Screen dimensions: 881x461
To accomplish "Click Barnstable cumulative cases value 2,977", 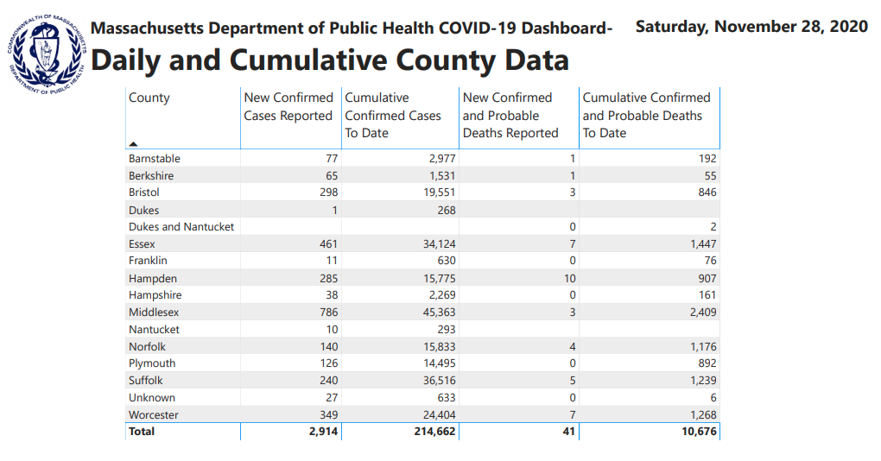I will [442, 159].
